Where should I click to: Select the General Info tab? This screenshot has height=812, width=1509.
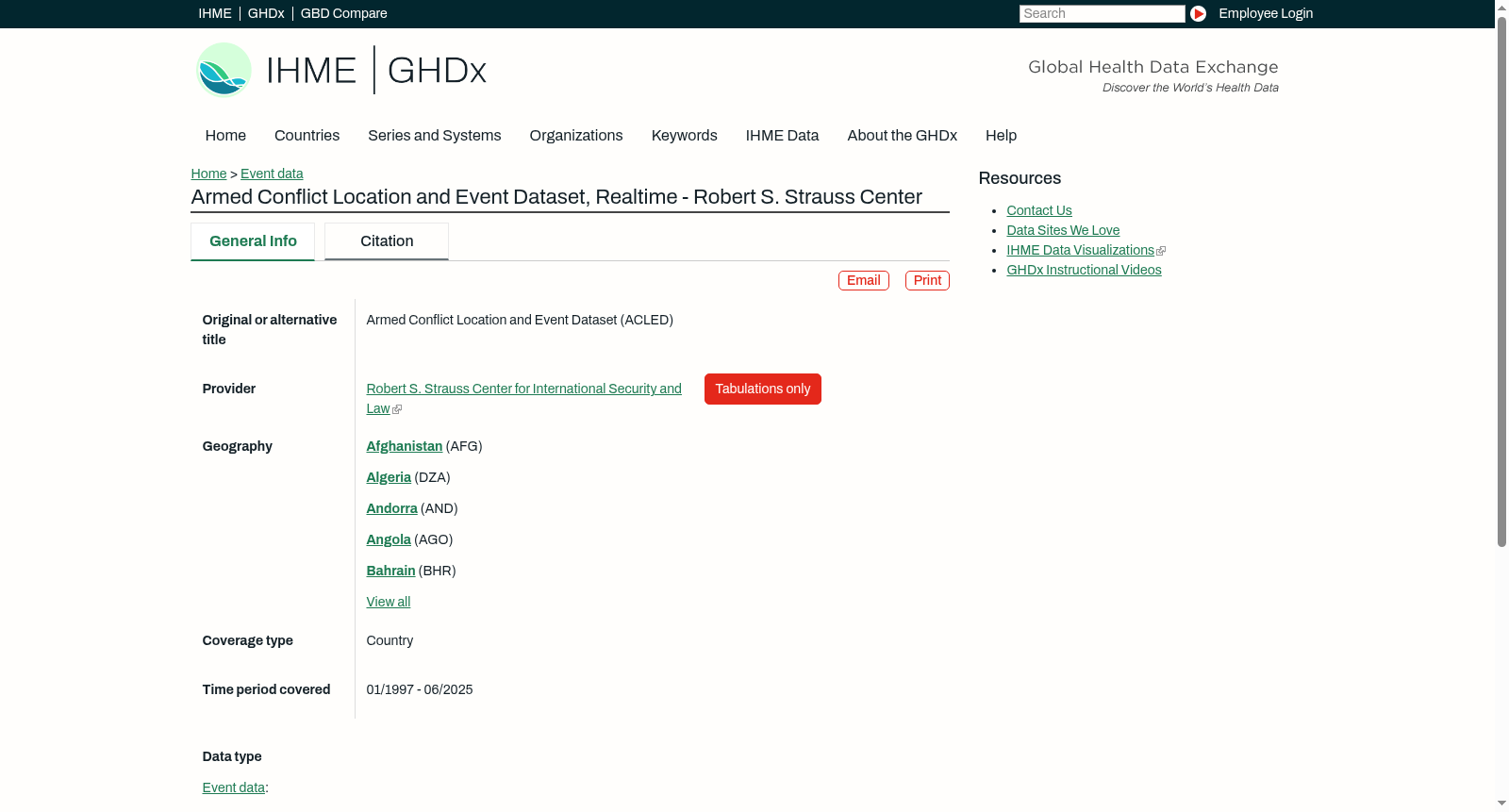point(253,241)
